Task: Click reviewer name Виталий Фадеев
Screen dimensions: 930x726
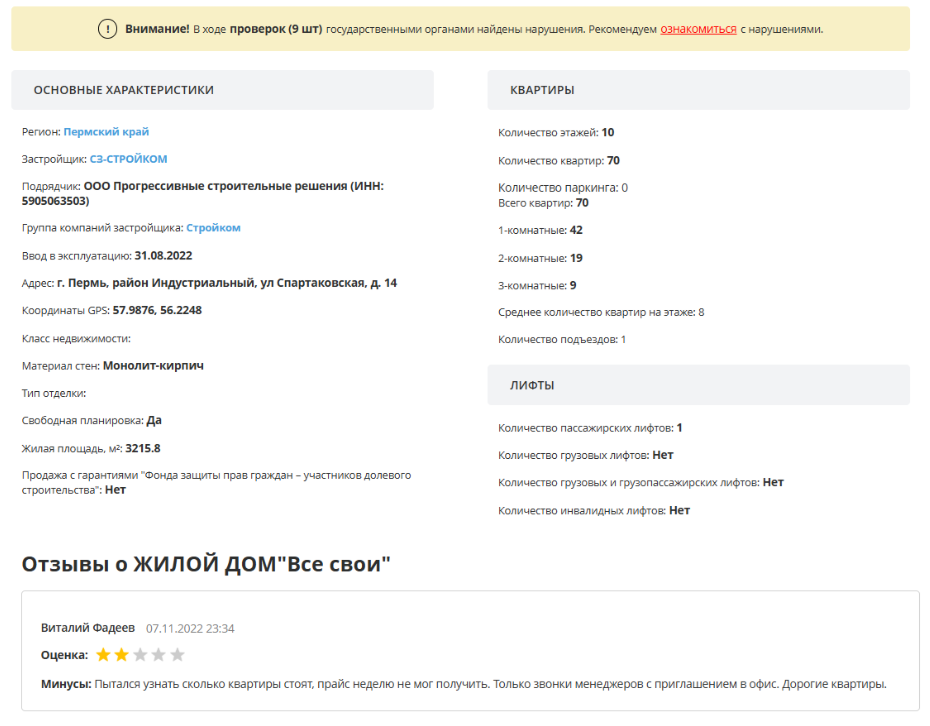Action: tap(87, 628)
